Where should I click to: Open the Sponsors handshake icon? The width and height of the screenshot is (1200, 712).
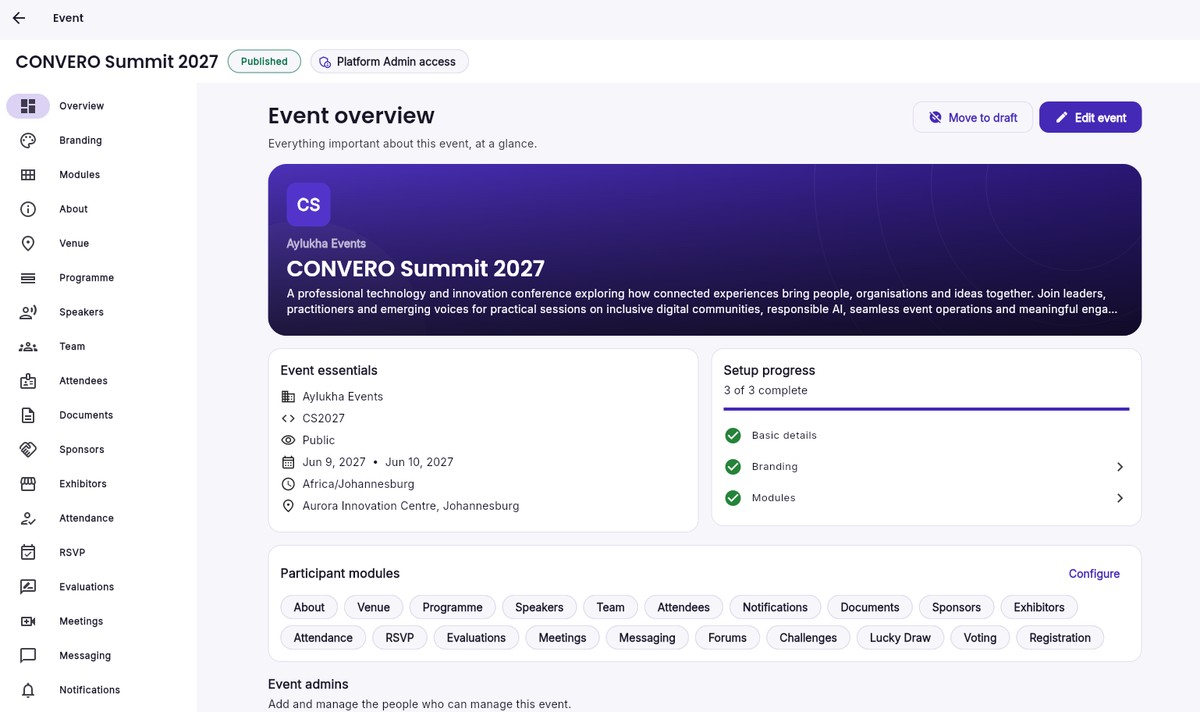(x=28, y=450)
